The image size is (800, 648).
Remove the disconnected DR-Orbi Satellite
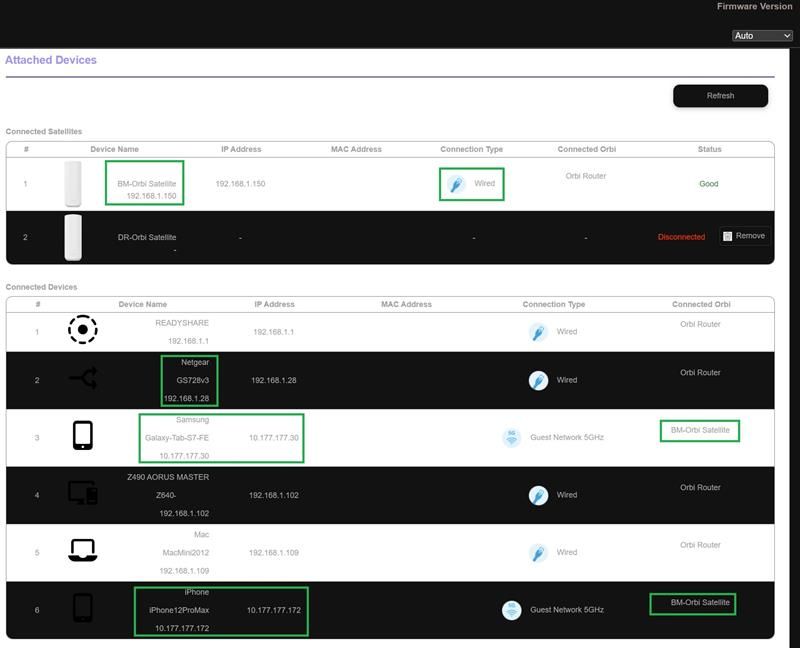click(x=744, y=236)
